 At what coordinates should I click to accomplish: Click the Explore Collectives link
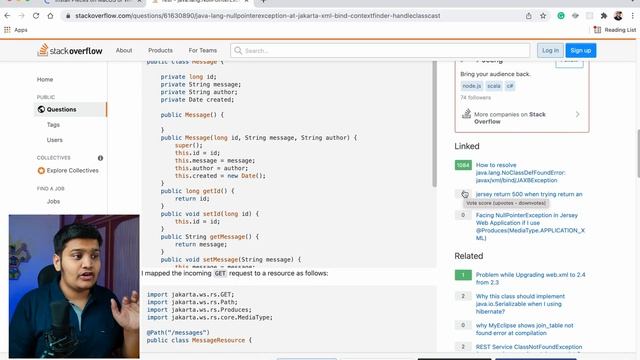point(72,171)
